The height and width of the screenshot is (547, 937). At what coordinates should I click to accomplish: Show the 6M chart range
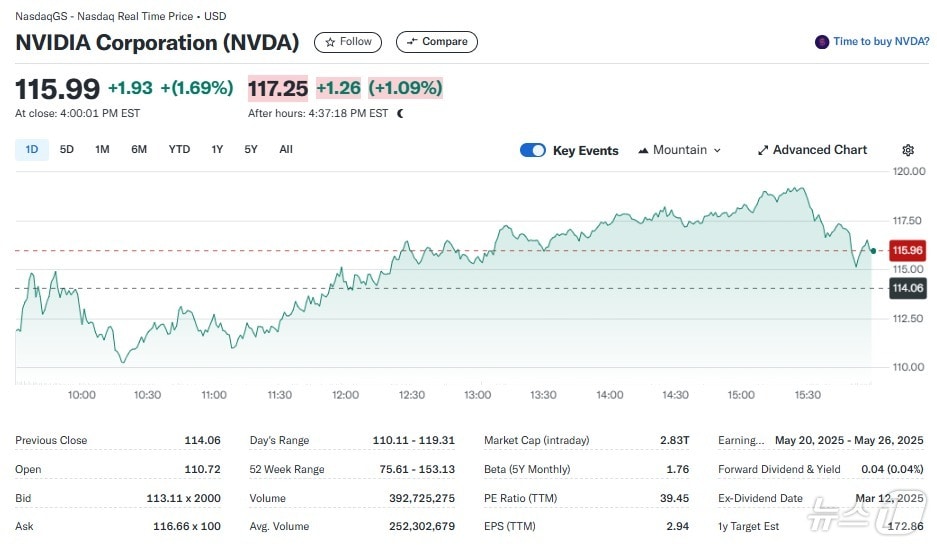click(139, 150)
